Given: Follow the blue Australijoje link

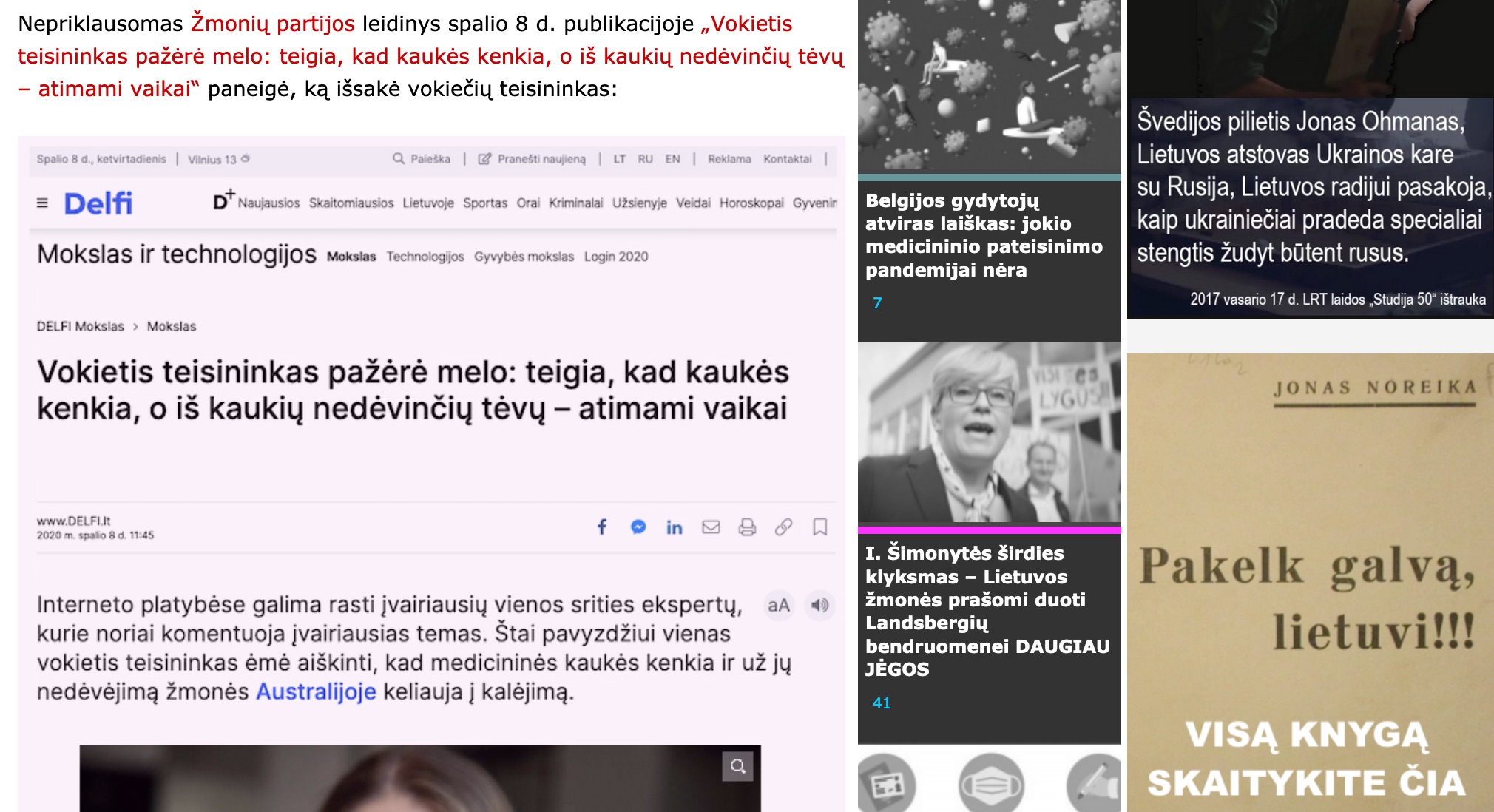Looking at the screenshot, I should [x=316, y=691].
